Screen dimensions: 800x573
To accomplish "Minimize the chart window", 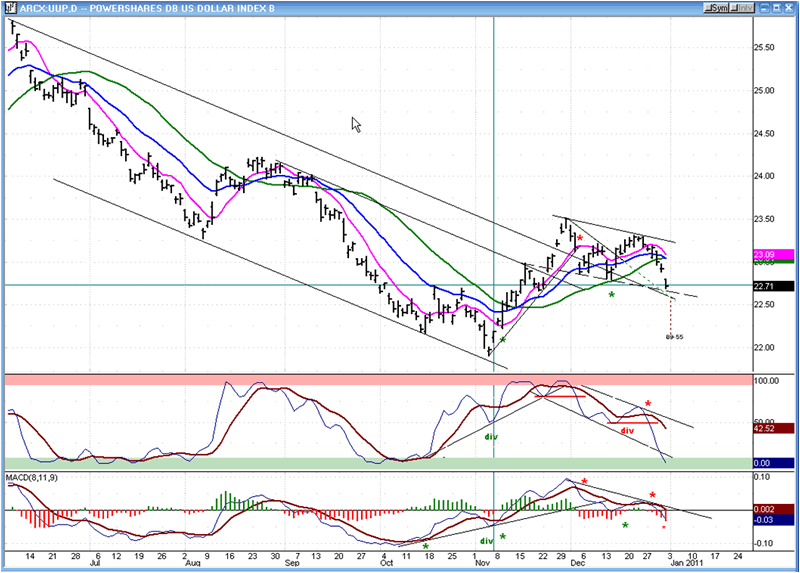I will (763, 9).
